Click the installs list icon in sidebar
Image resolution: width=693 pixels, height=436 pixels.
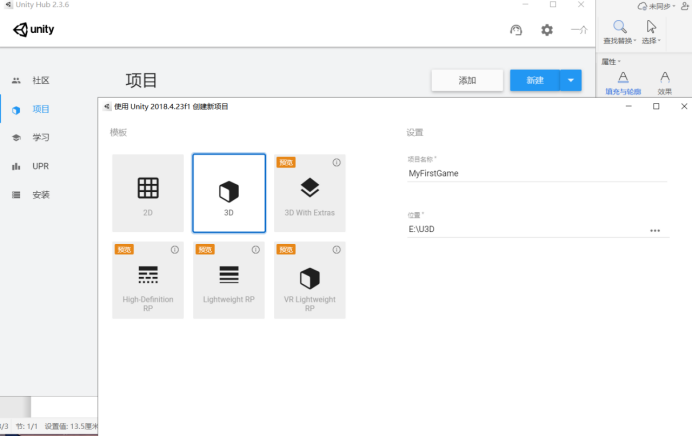[16, 195]
